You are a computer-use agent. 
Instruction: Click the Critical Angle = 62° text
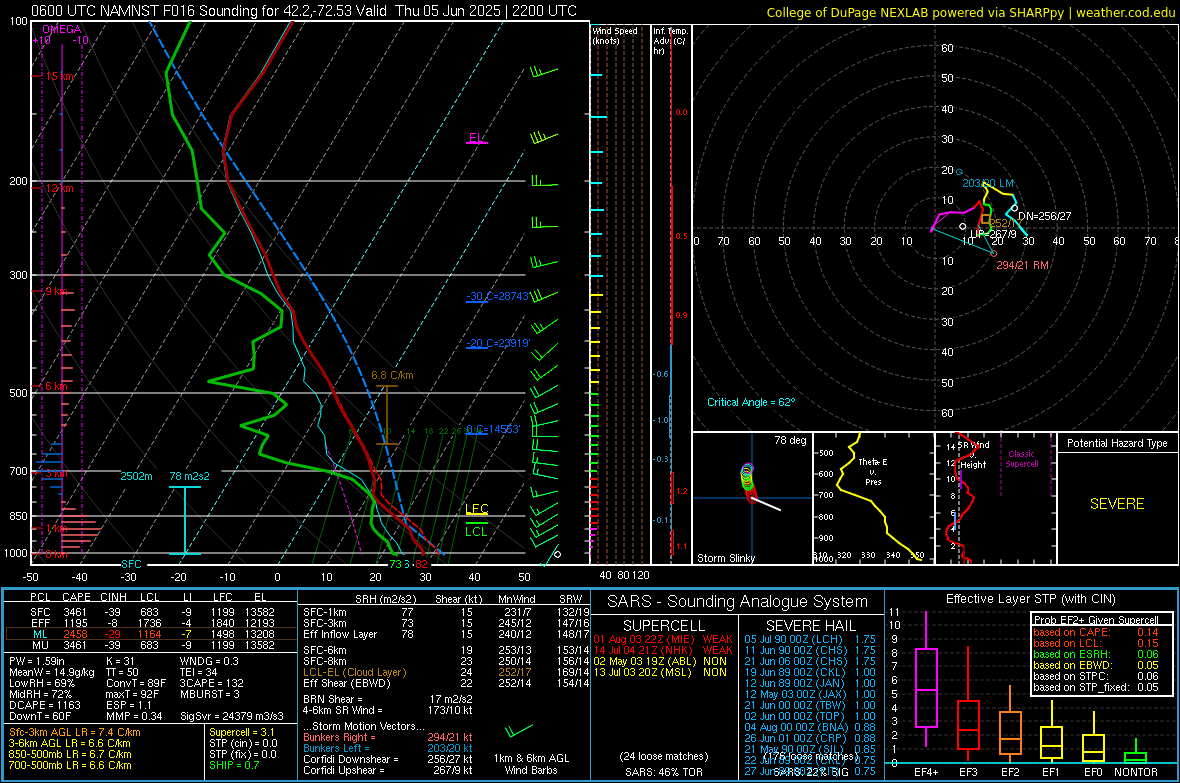(x=751, y=402)
